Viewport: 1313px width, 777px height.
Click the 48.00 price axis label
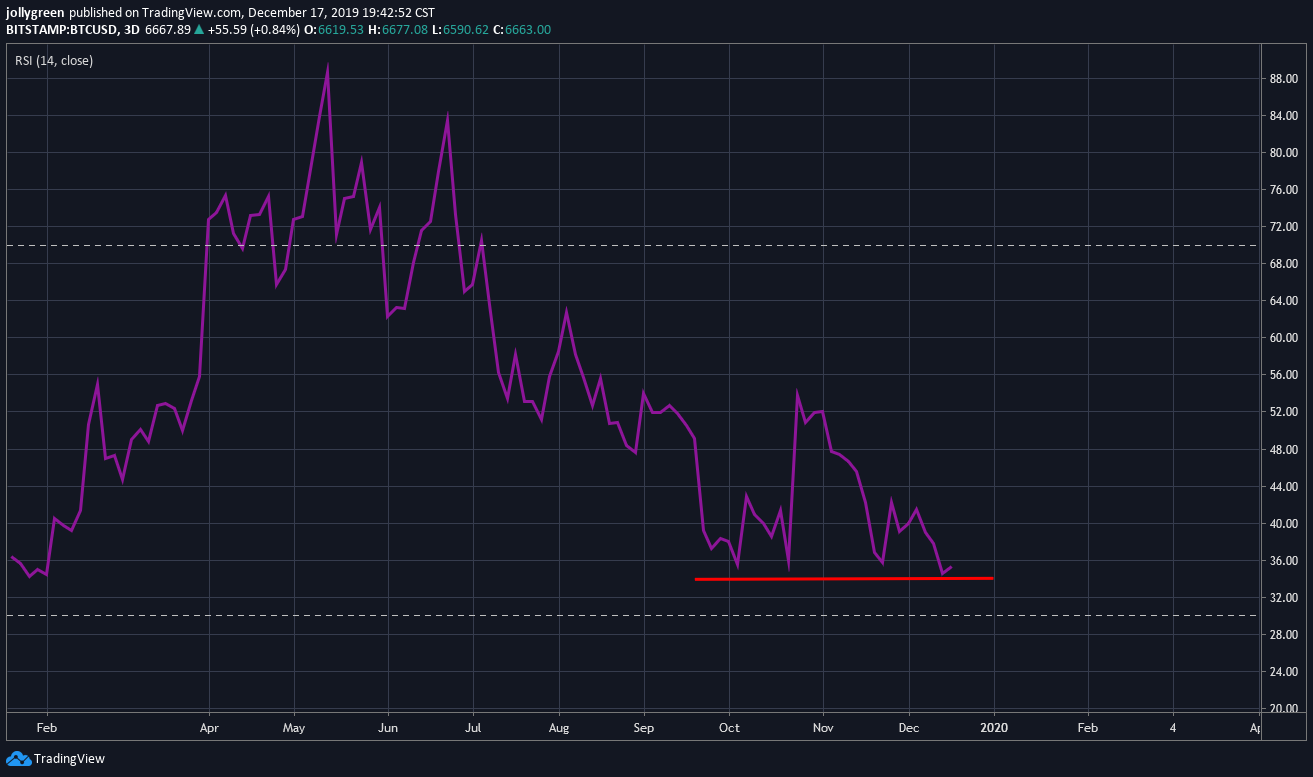coord(1286,450)
